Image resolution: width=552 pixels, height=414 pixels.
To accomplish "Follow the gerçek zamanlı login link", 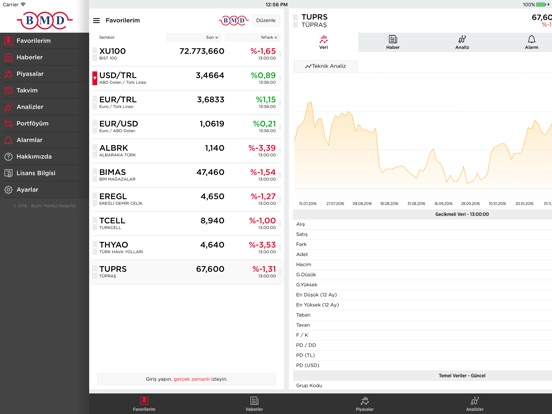I will point(192,379).
